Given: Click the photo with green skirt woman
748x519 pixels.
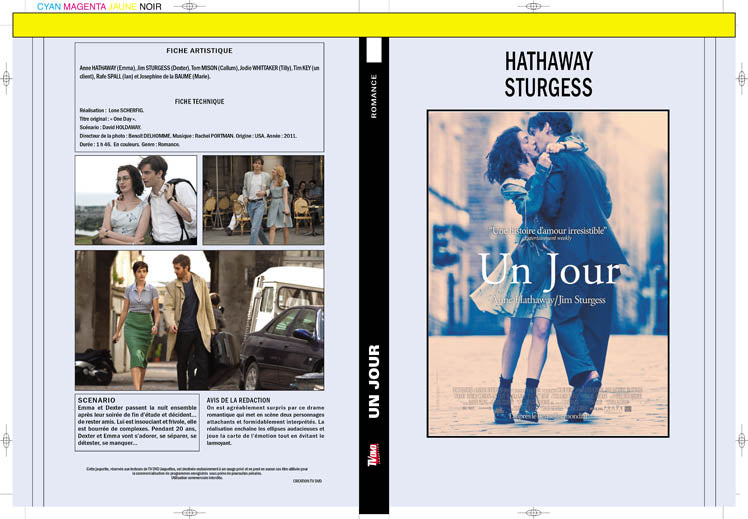Looking at the screenshot, I should (x=199, y=320).
